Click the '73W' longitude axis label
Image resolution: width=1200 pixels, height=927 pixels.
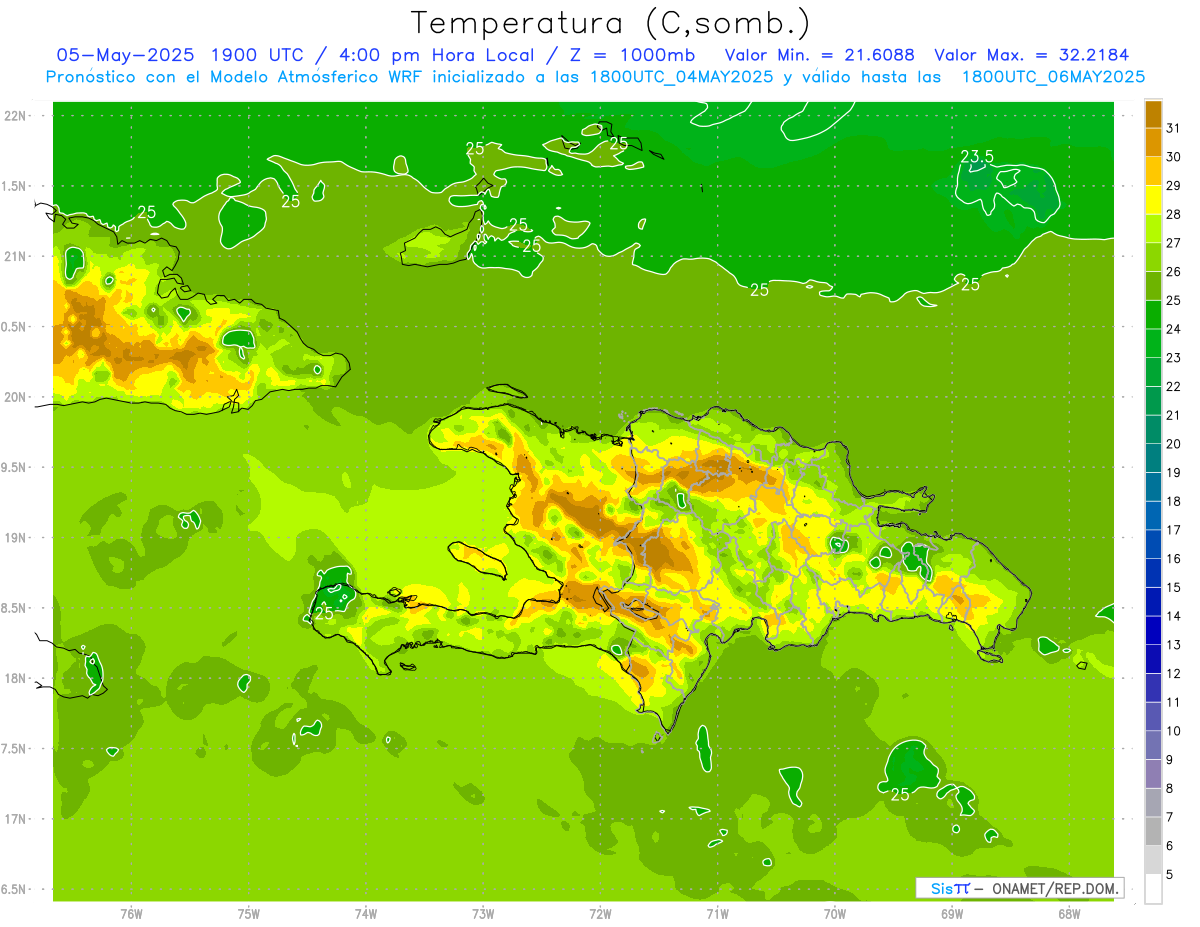pos(483,914)
